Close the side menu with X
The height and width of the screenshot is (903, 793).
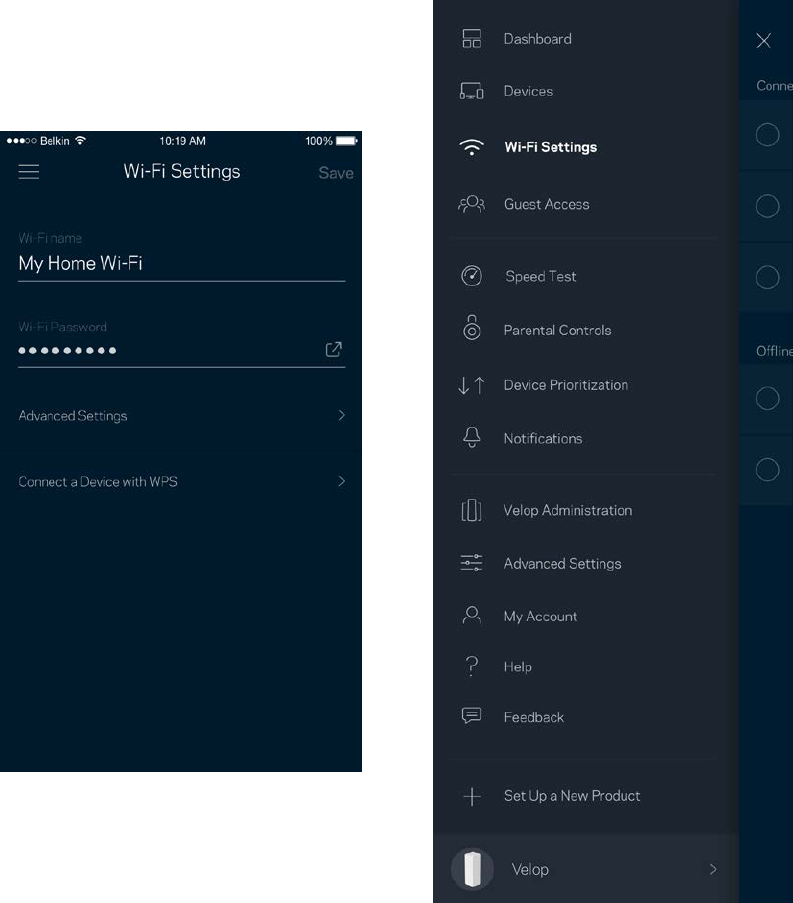pos(764,40)
